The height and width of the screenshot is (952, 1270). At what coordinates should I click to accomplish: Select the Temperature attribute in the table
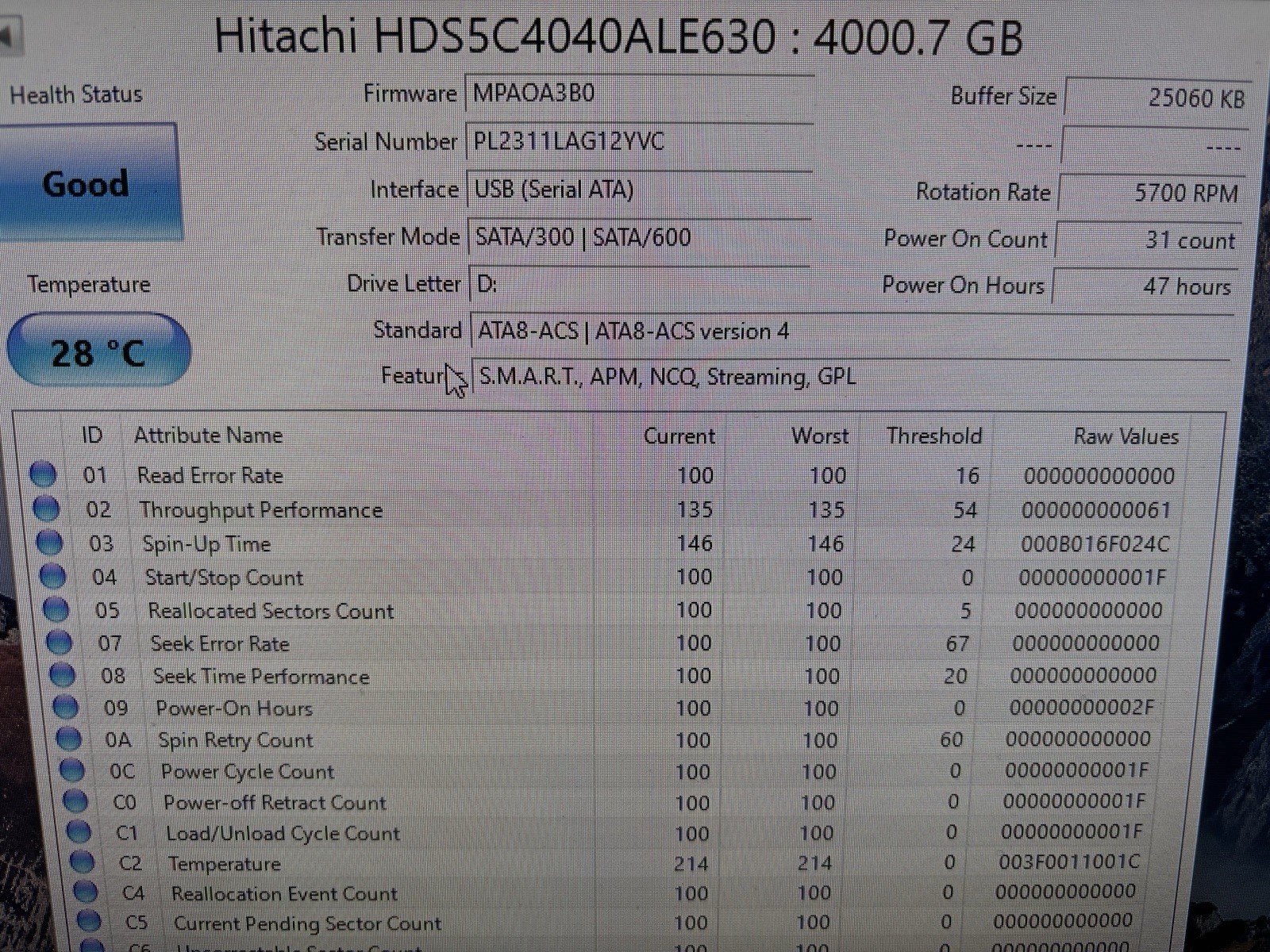[x=224, y=863]
